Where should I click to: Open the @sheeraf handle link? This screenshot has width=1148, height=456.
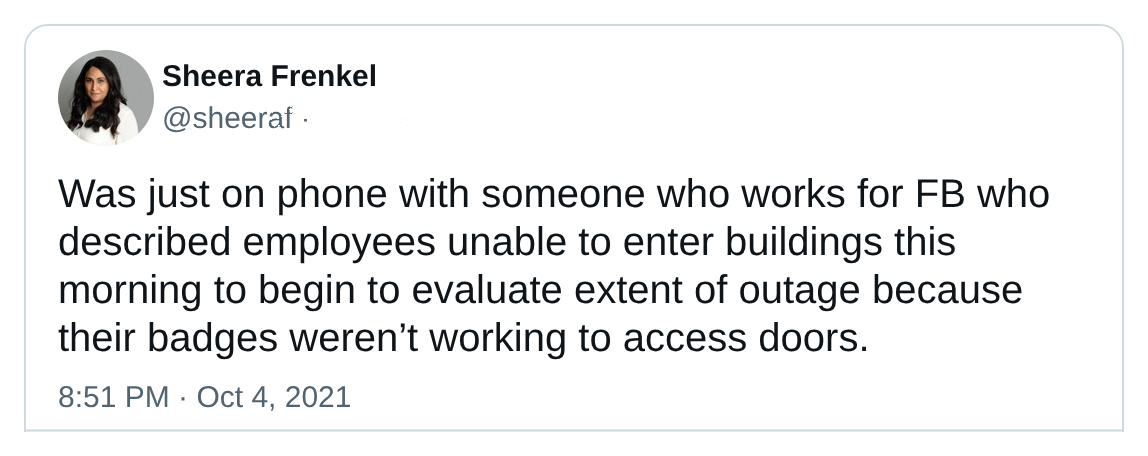227,118
